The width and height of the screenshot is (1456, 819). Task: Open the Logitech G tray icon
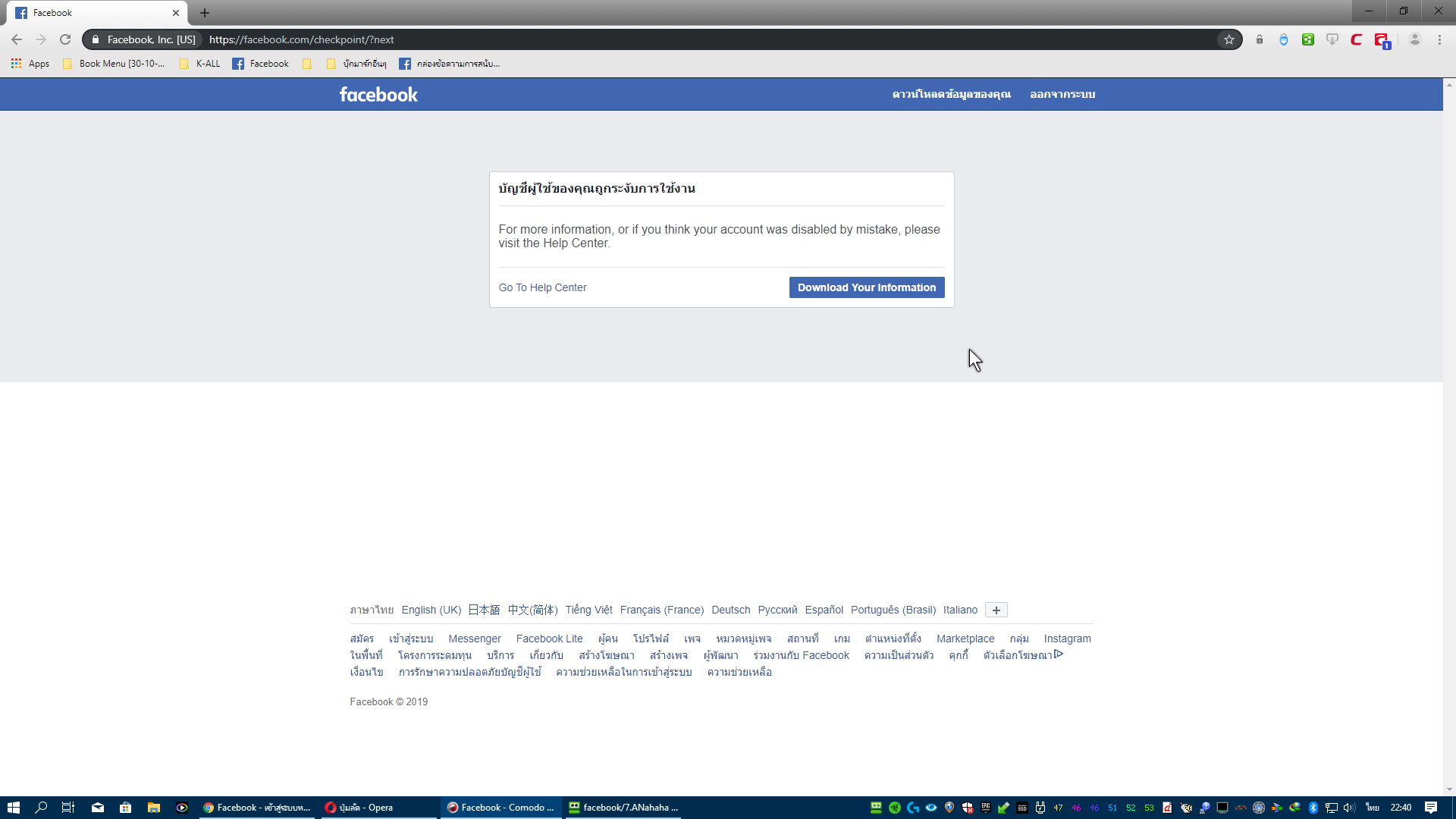[x=913, y=808]
